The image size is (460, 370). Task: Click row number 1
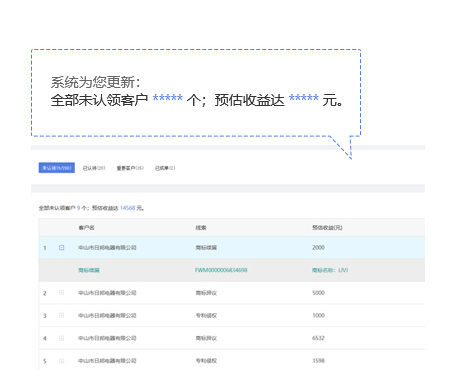tap(45, 248)
